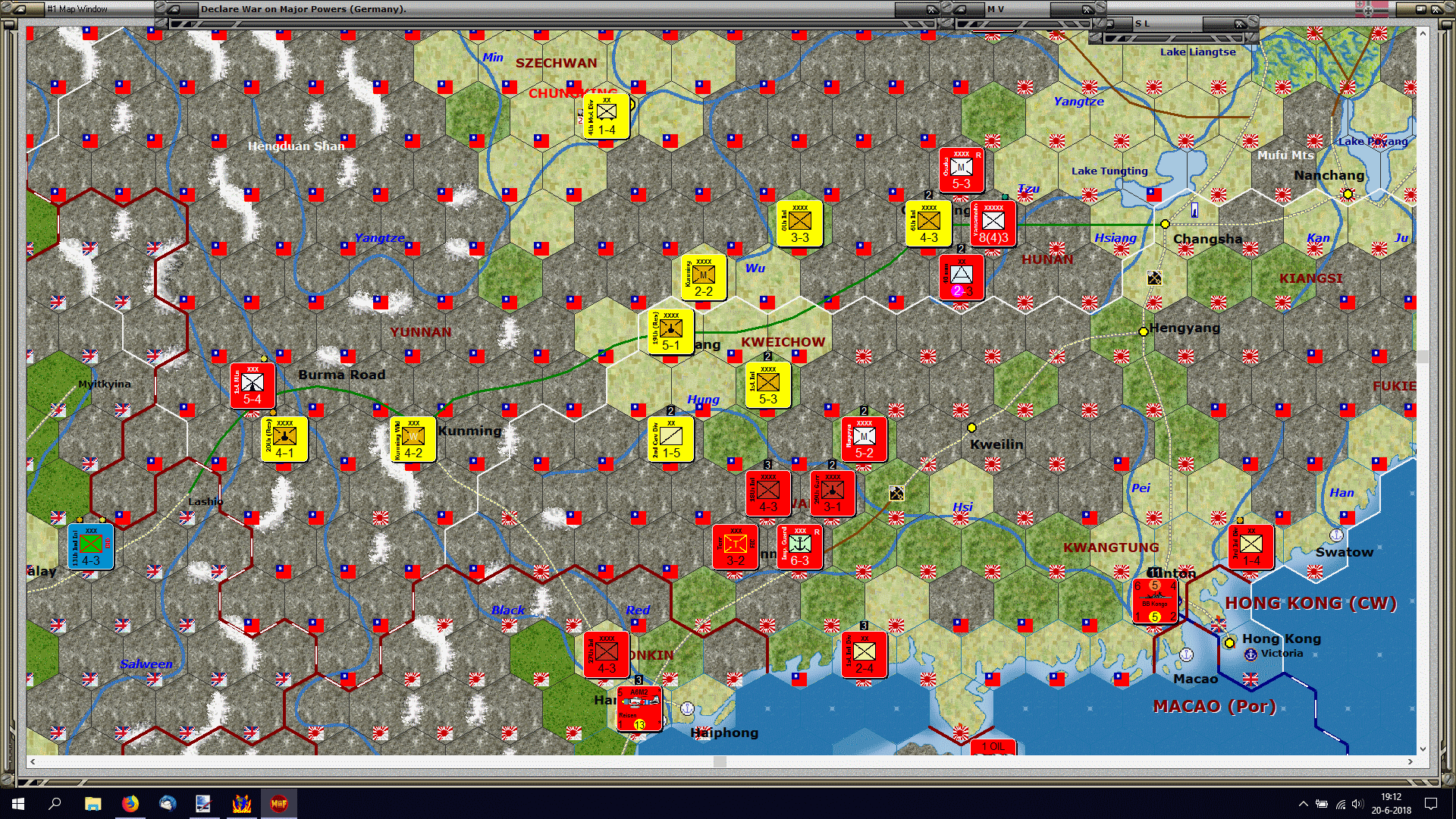Click the Hong Kong city marker
Screen dimensions: 1456x819
(x=1229, y=642)
